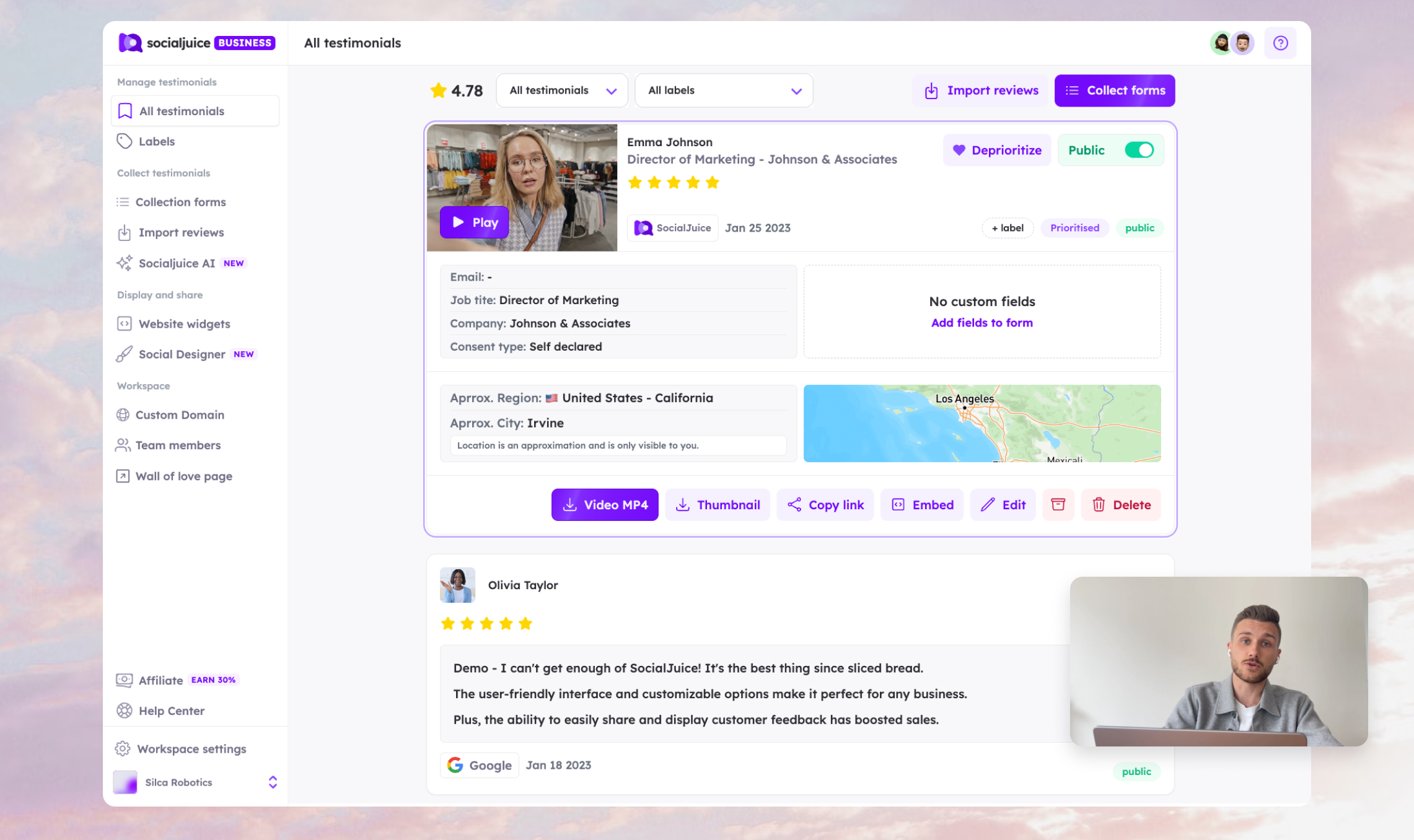1414x840 pixels.
Task: Go to Collection forms in sidebar
Action: [x=180, y=202]
